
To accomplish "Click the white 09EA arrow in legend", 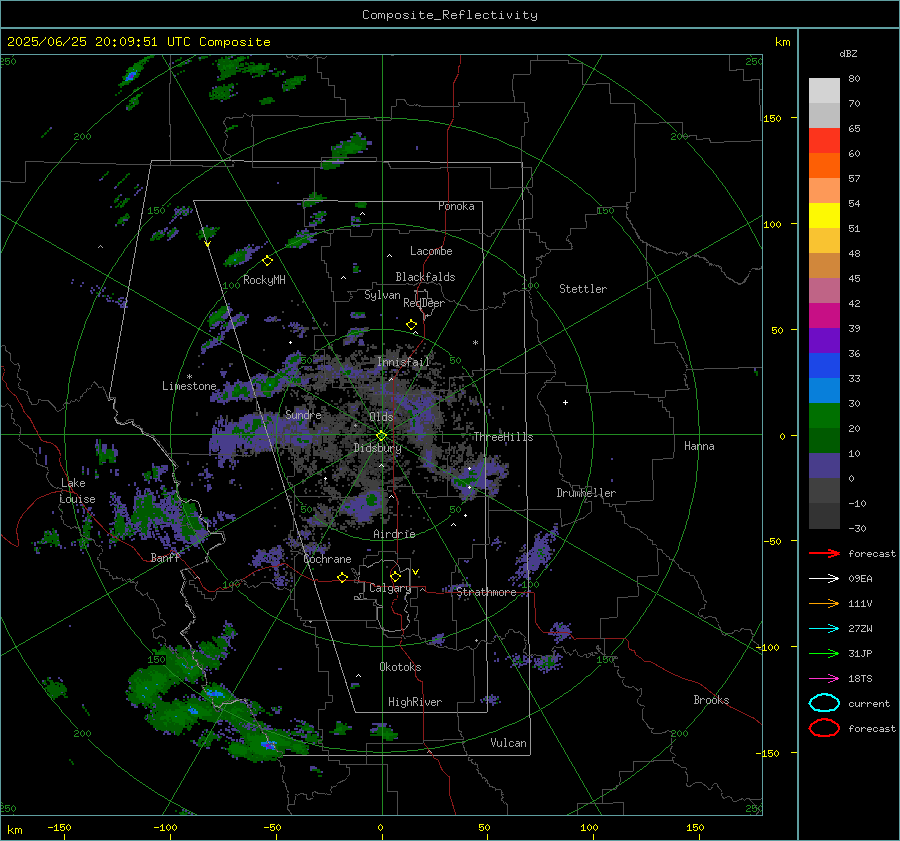I will pos(824,579).
